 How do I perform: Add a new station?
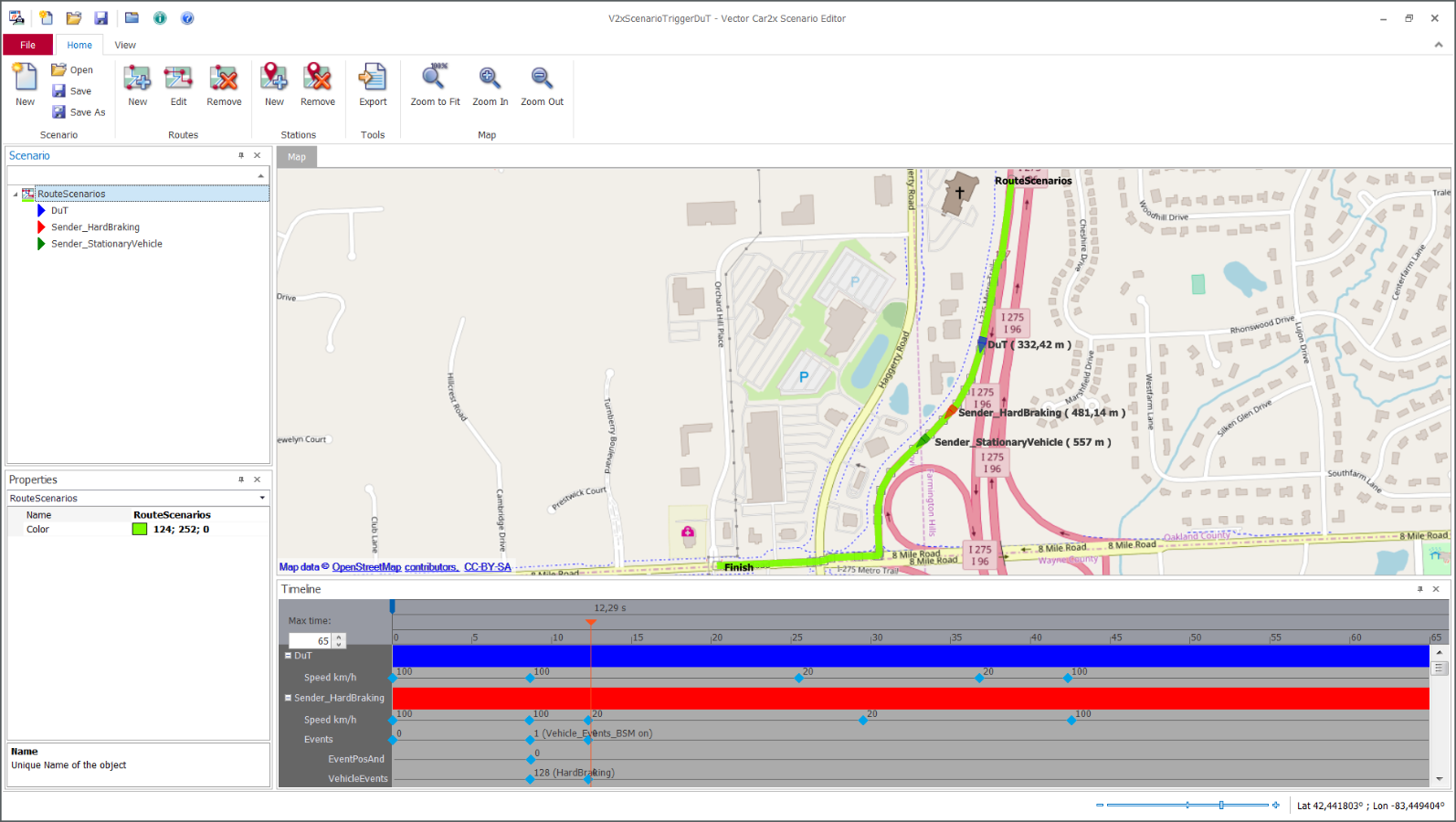pyautogui.click(x=274, y=84)
